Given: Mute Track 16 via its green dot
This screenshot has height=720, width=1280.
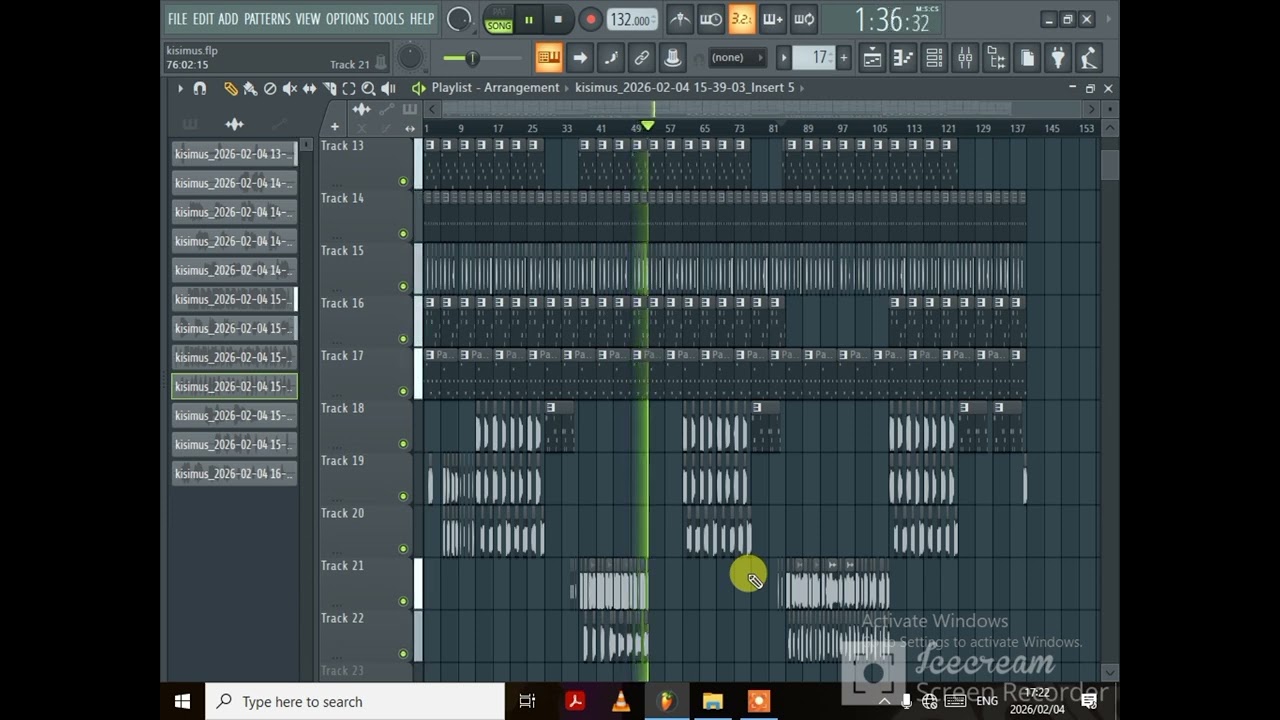Looking at the screenshot, I should tap(403, 339).
